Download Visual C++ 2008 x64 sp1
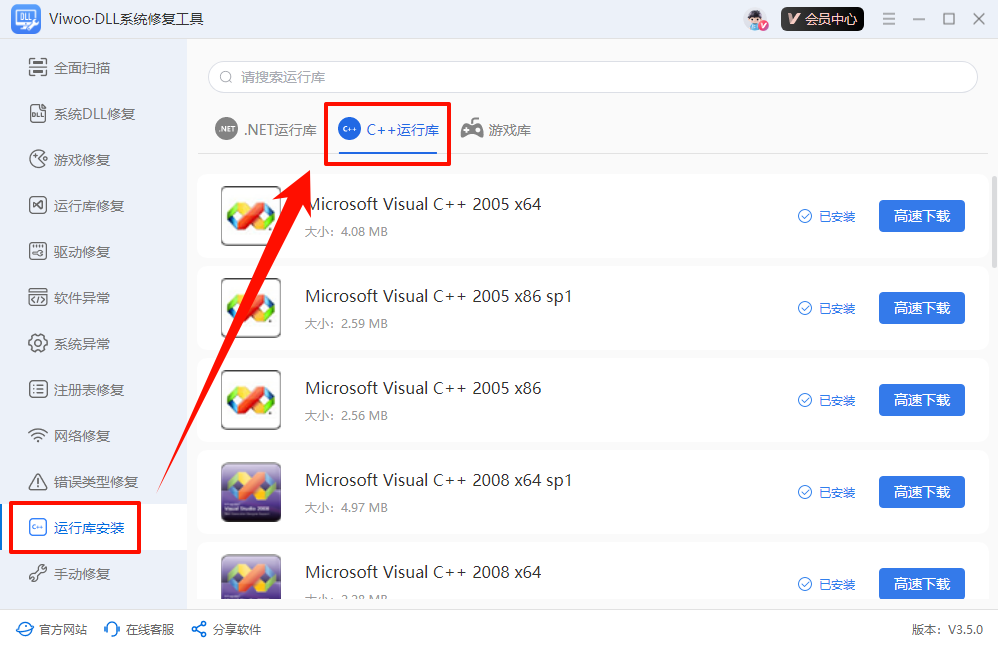Screen dimensions: 998x648 [921, 492]
